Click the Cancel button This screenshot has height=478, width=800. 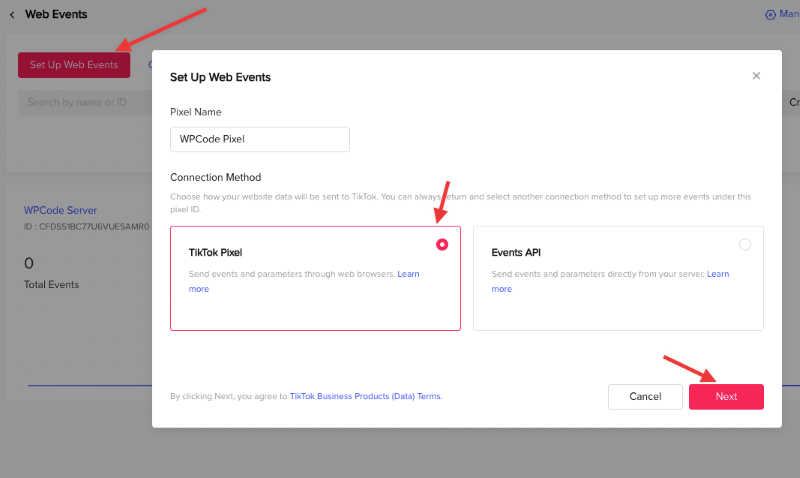coord(645,397)
